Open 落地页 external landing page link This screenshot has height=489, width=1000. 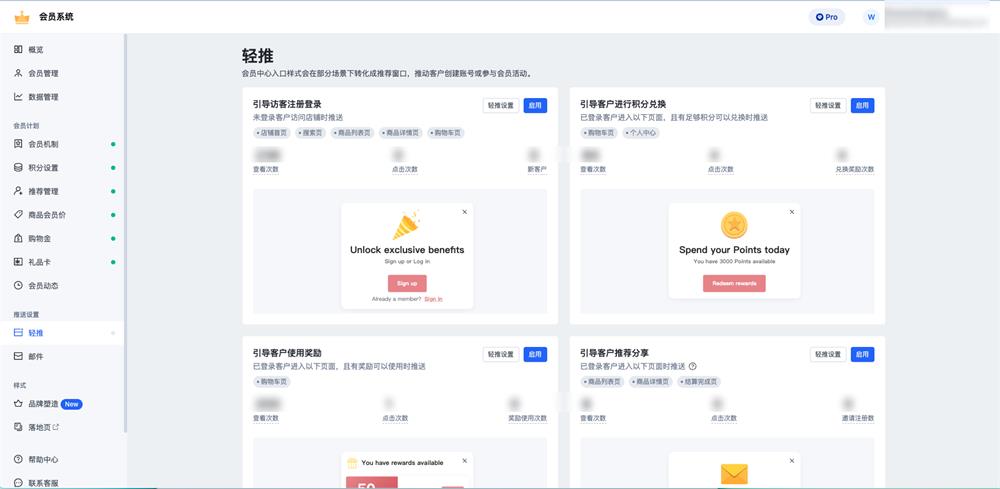pos(43,428)
